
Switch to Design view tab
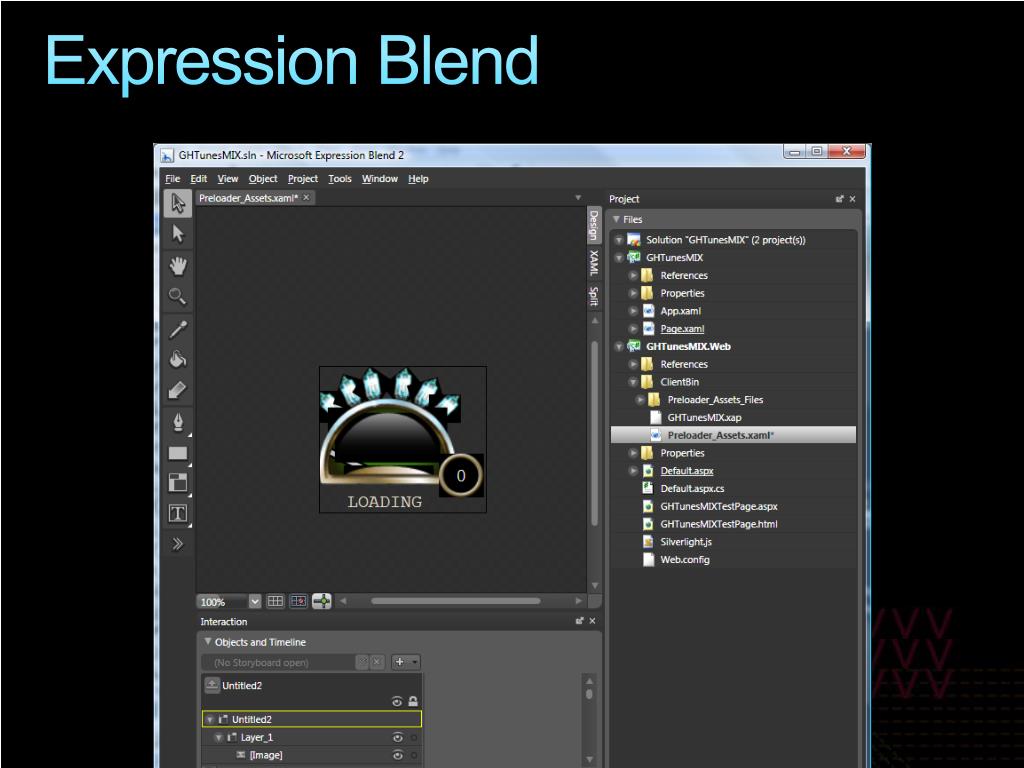point(593,225)
